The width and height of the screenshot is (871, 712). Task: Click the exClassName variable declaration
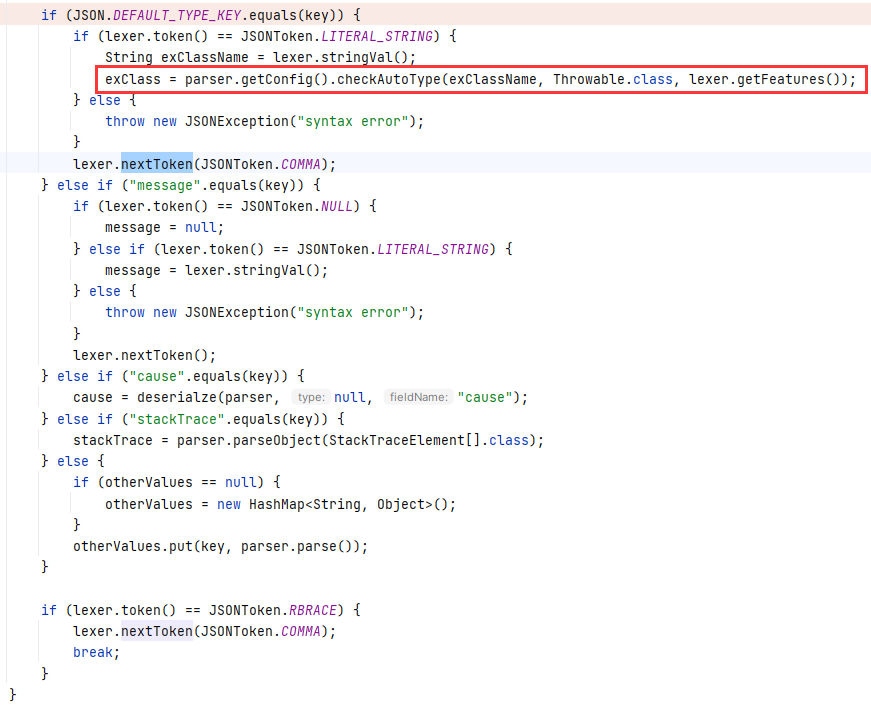[x=205, y=58]
